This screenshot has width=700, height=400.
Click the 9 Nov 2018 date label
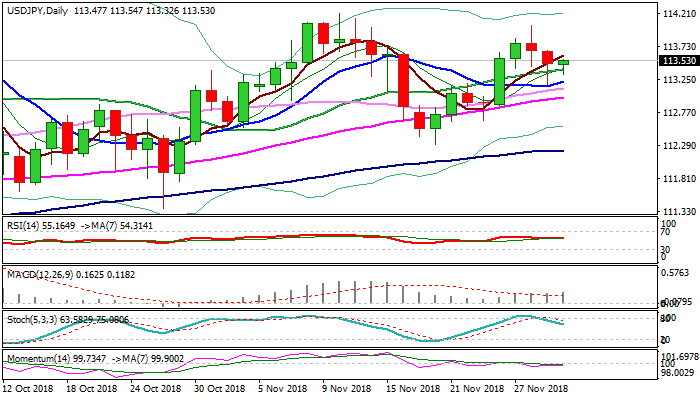346,388
